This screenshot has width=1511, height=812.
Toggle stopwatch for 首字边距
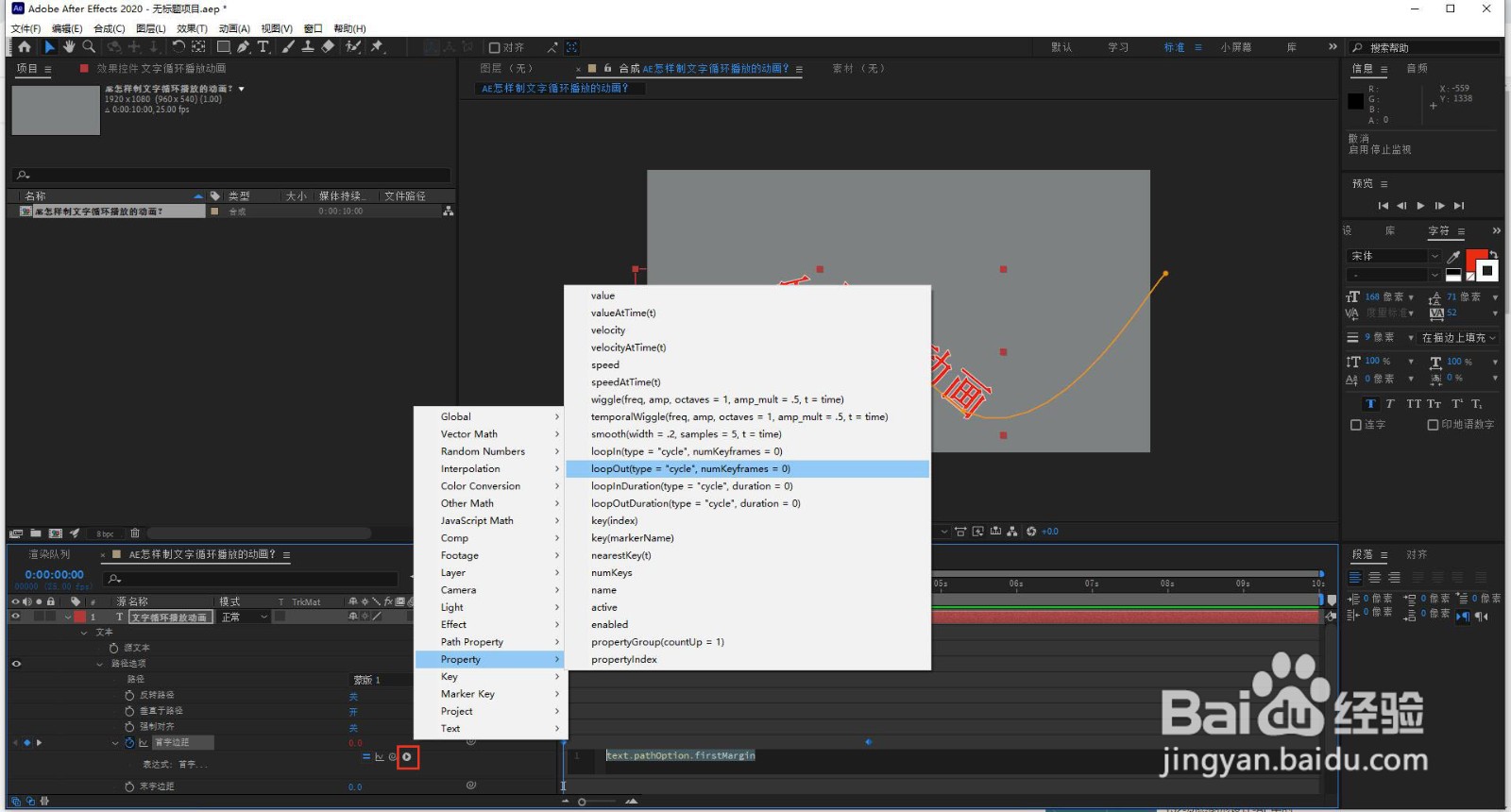[x=129, y=743]
